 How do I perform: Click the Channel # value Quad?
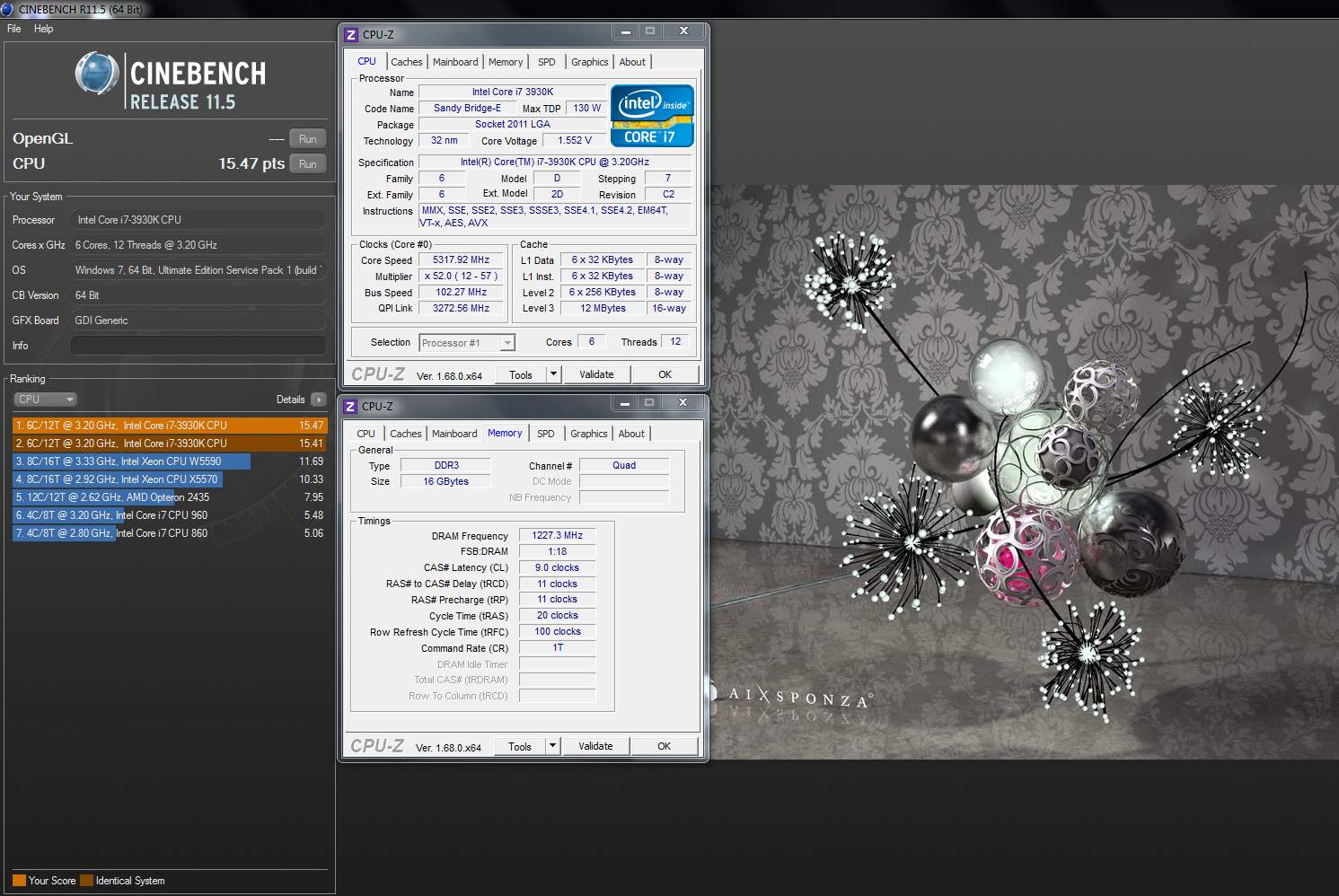click(x=624, y=466)
